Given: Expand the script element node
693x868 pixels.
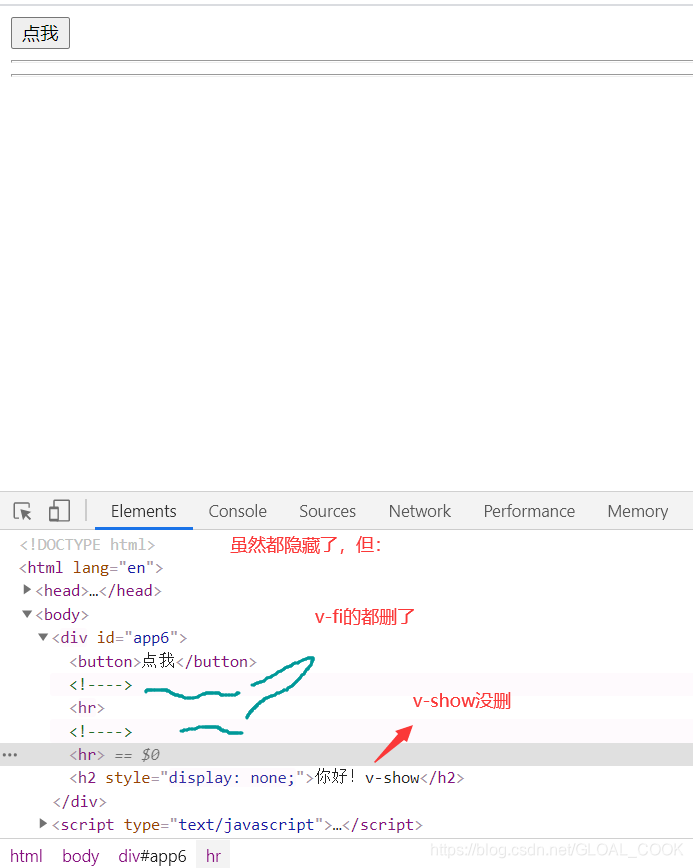Looking at the screenshot, I should [x=43, y=824].
